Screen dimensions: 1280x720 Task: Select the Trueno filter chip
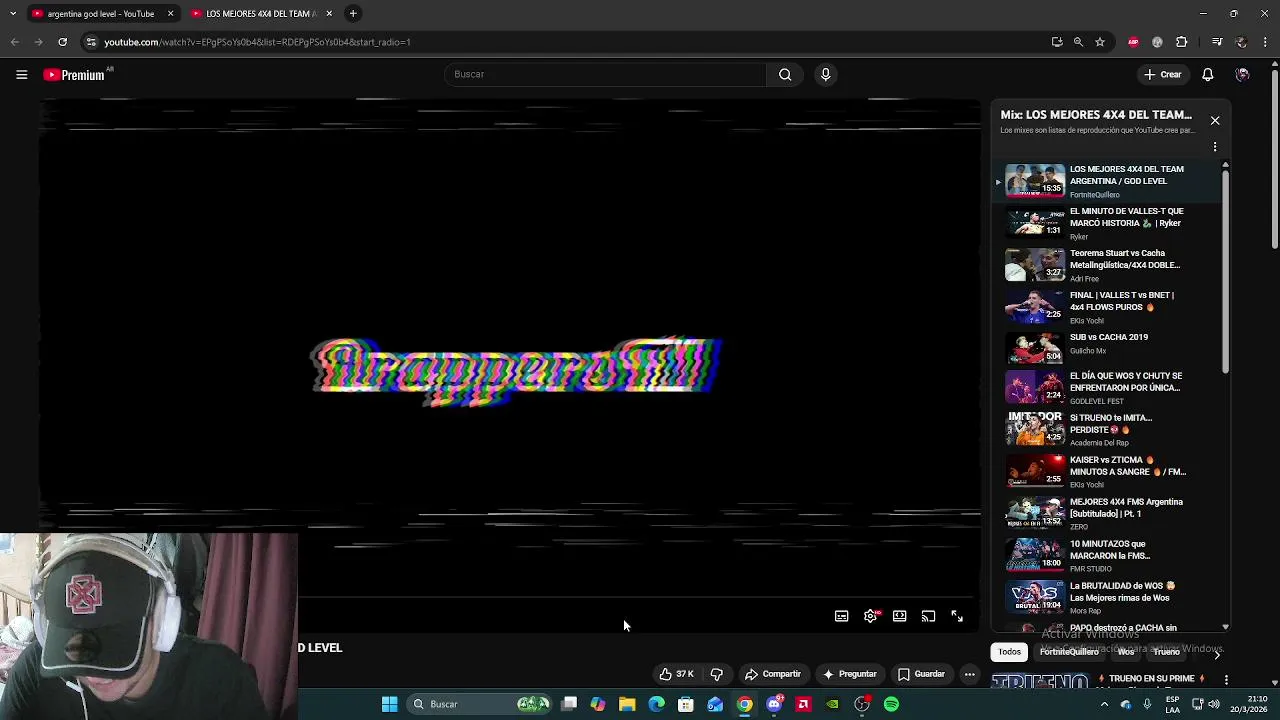[x=1167, y=652]
